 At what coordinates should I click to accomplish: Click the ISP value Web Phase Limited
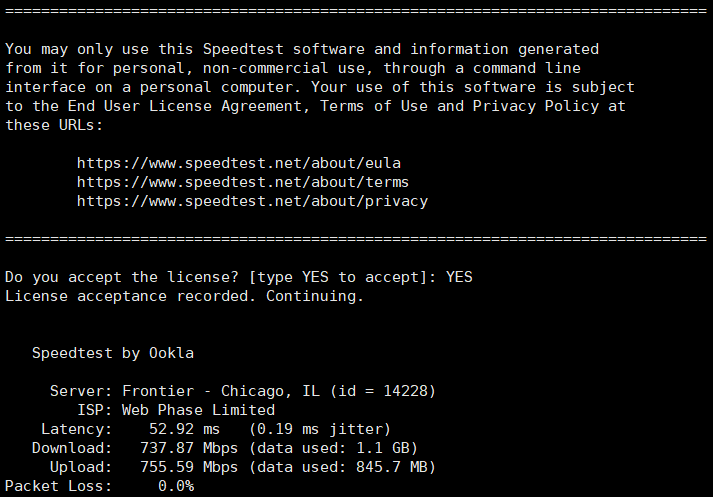pyautogui.click(x=198, y=410)
